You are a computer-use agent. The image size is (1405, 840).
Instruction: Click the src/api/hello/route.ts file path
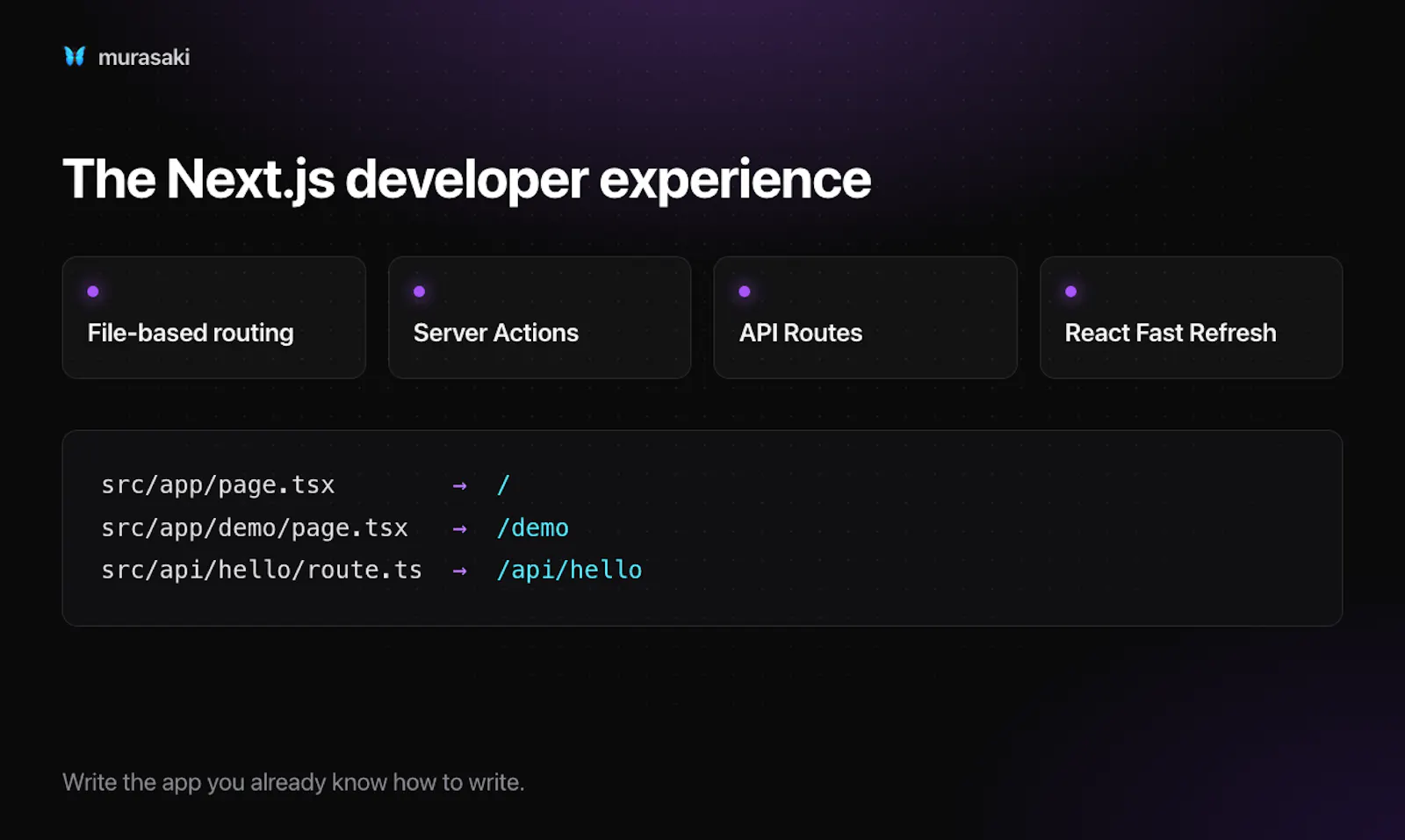coord(262,570)
